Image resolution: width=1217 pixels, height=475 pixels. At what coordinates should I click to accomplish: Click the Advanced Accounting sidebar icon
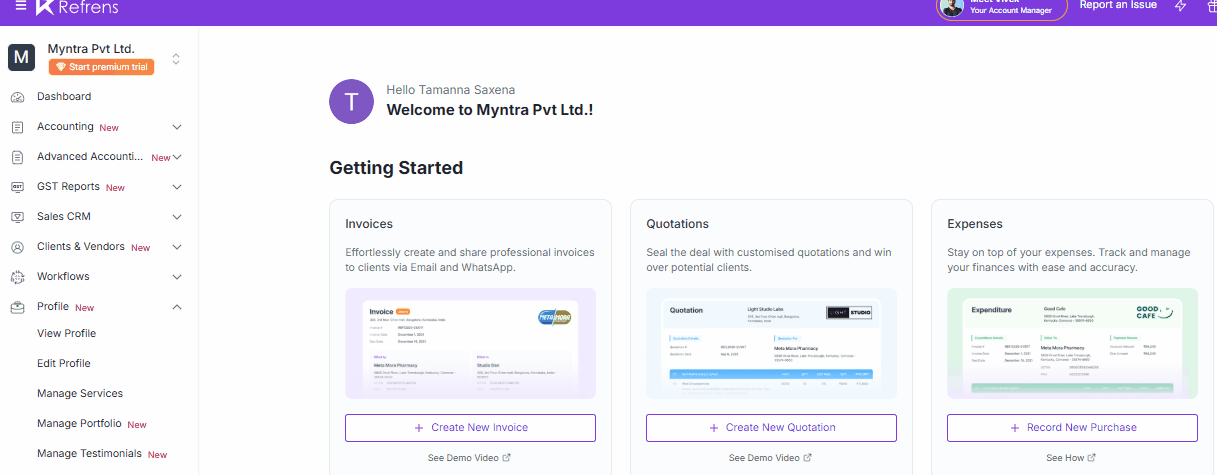pos(17,157)
